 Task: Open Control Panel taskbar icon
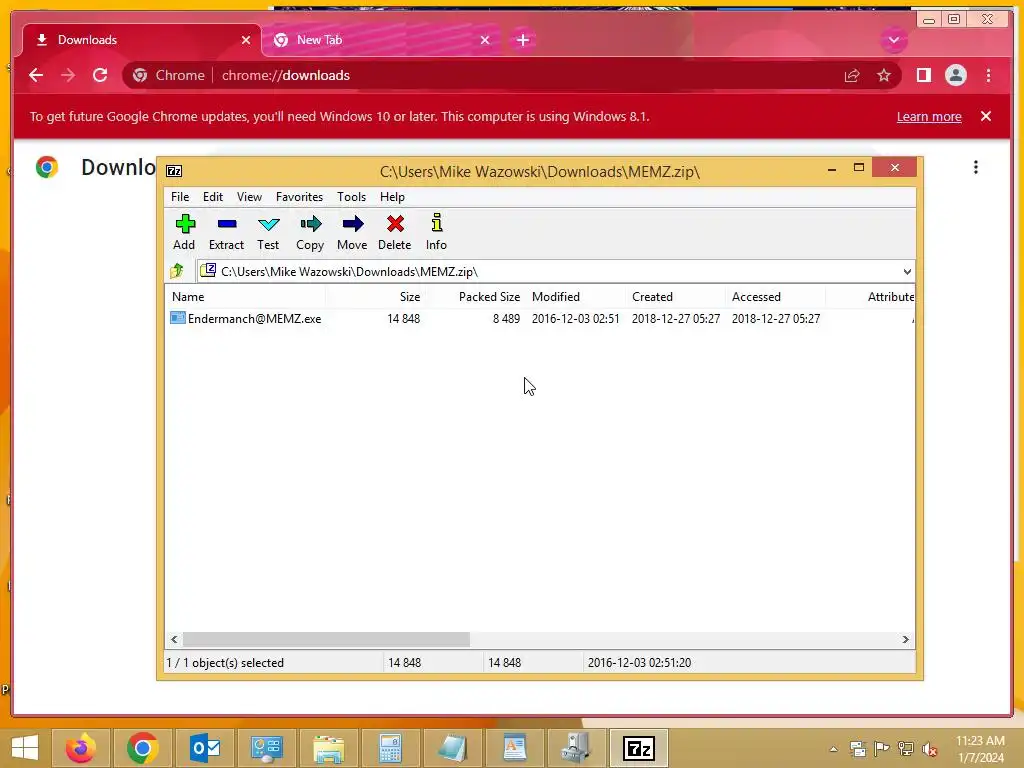[266, 748]
